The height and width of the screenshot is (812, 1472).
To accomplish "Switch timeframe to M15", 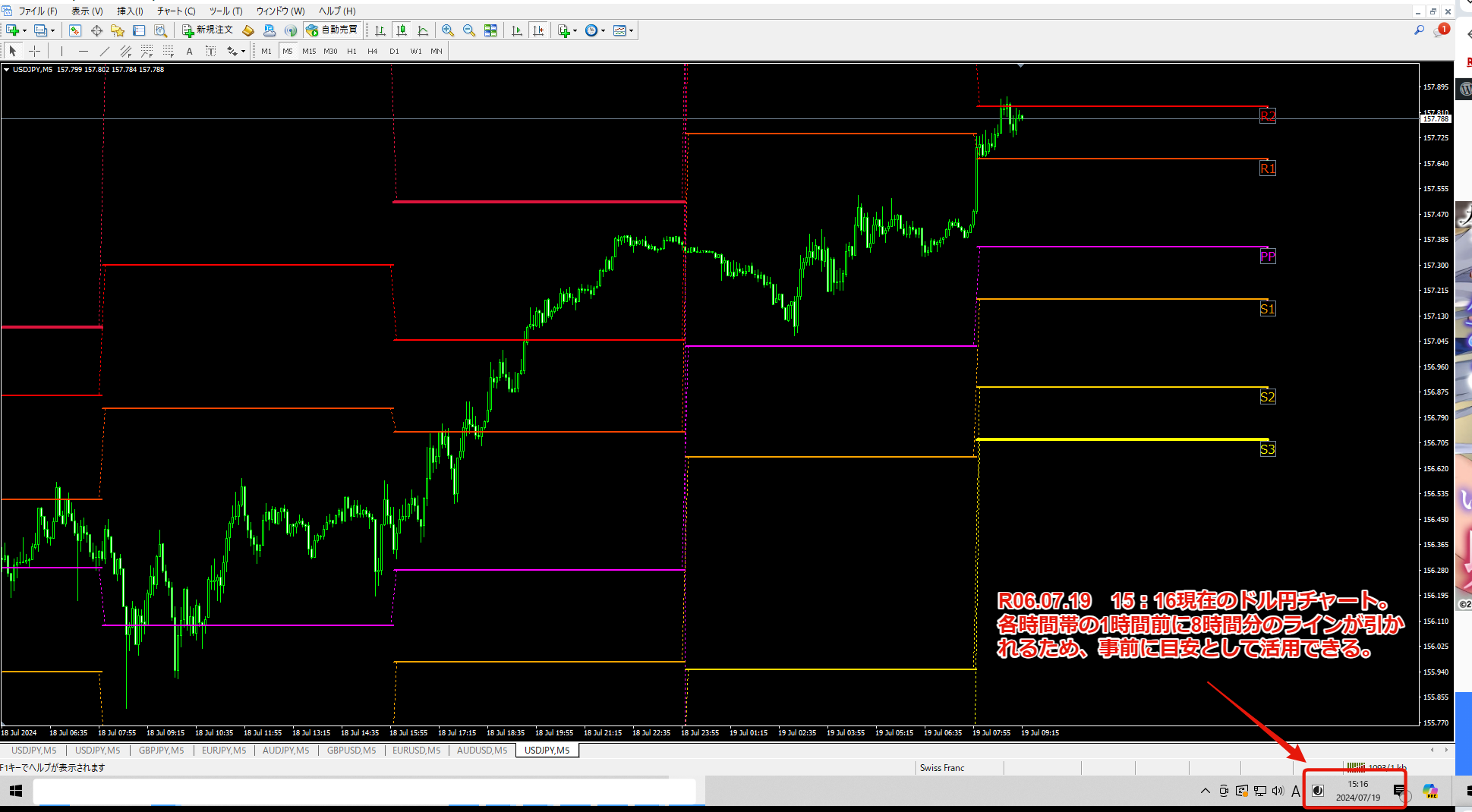I will click(309, 51).
